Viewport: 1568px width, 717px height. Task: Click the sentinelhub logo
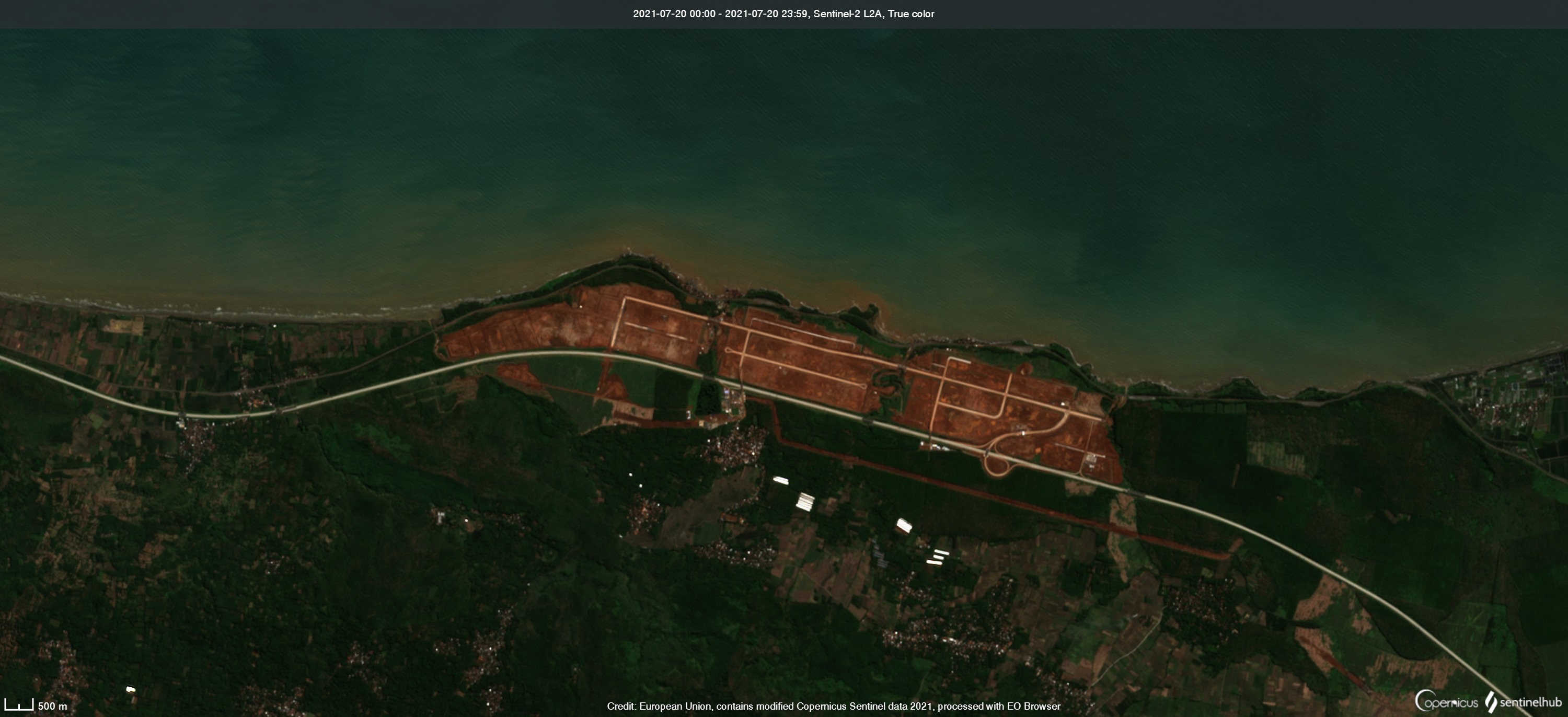[x=1524, y=702]
